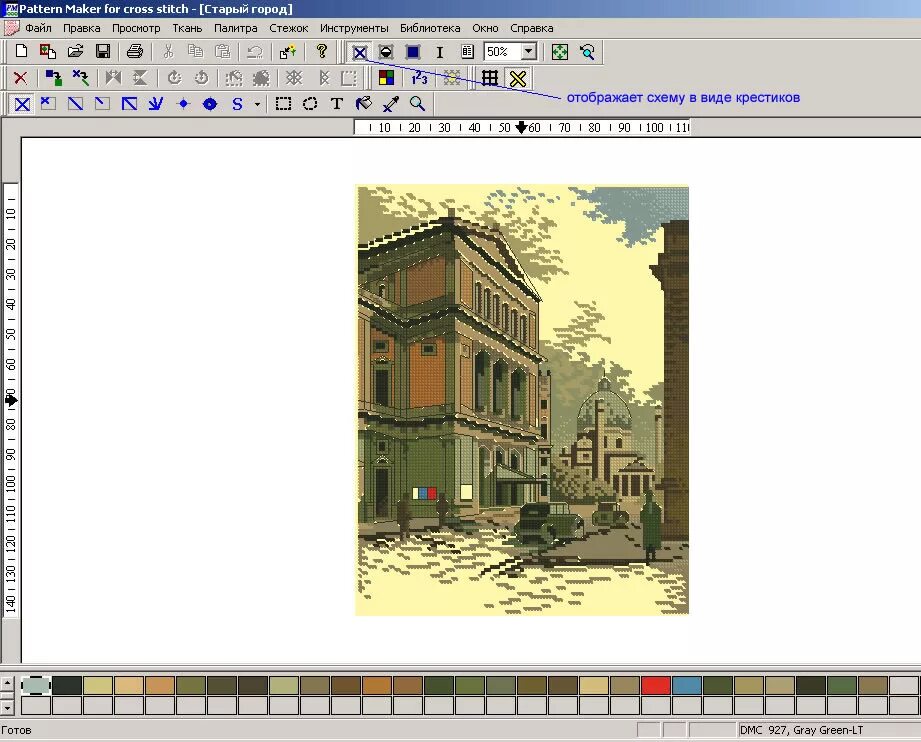Pick the eyedropper color picker tool

tap(391, 104)
